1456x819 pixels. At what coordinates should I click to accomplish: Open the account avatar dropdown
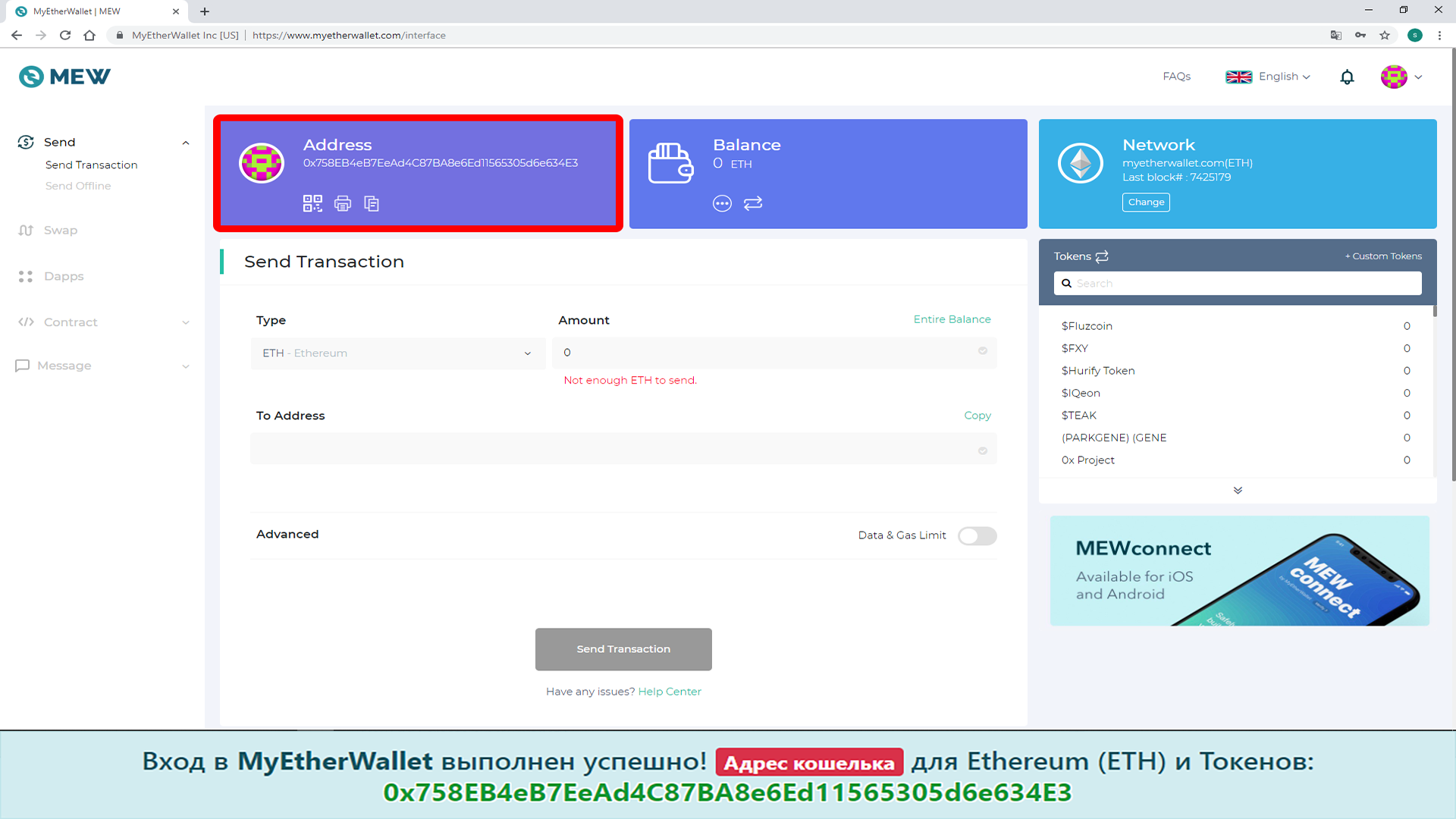pos(1401,77)
